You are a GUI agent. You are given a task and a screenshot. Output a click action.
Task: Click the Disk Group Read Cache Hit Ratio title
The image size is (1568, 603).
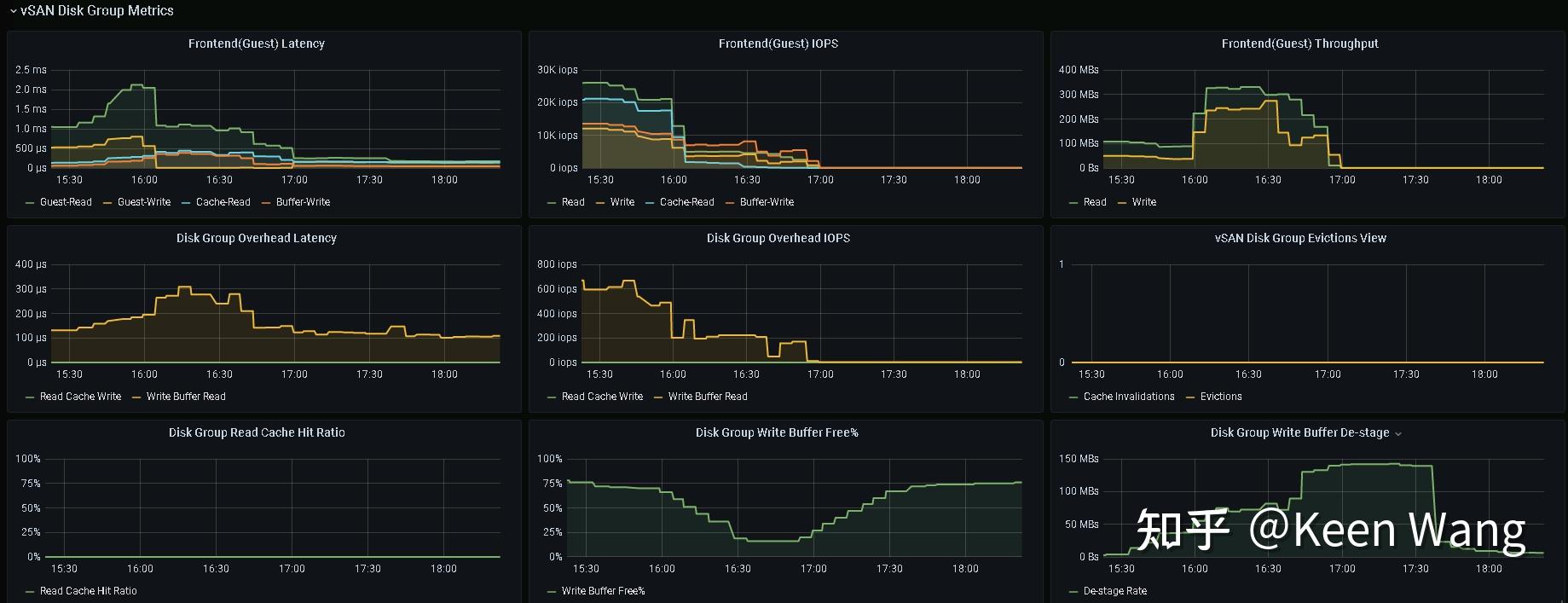tap(256, 432)
